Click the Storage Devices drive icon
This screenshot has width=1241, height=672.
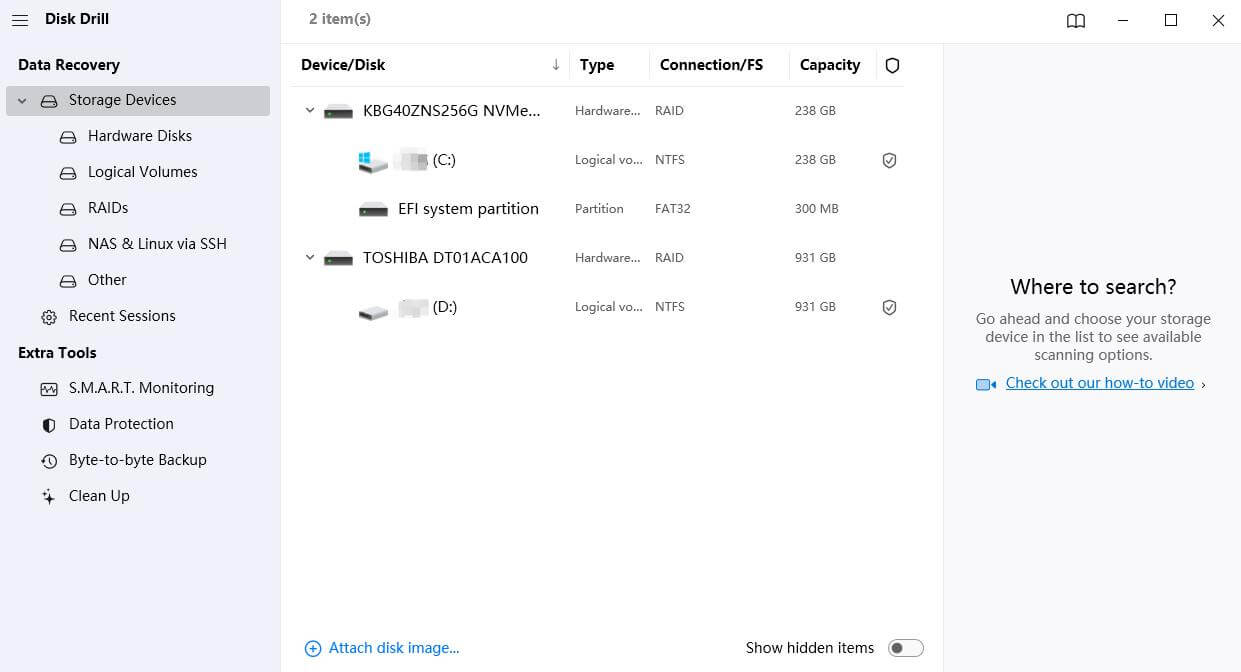tap(49, 101)
